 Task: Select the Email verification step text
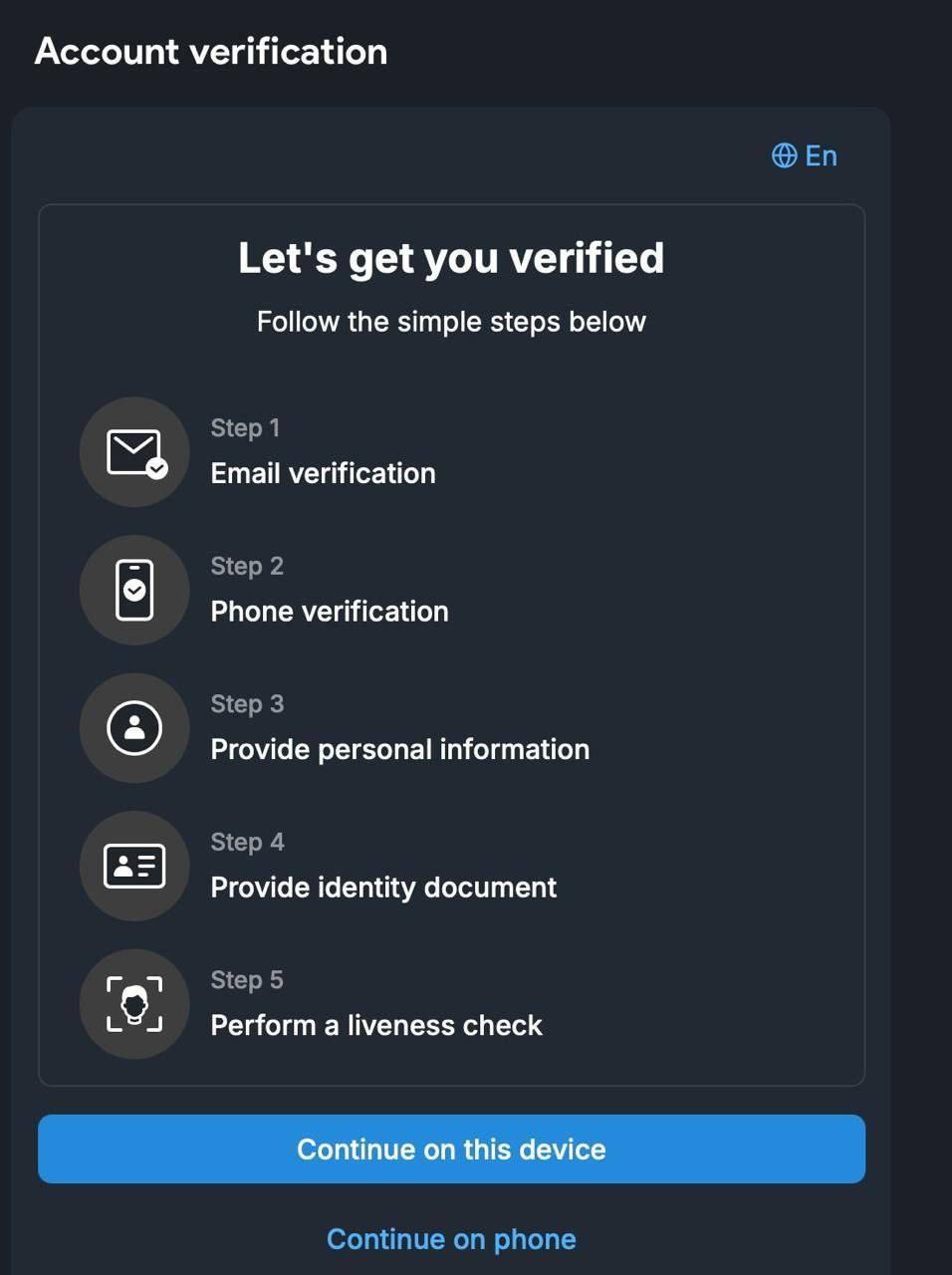tap(323, 473)
